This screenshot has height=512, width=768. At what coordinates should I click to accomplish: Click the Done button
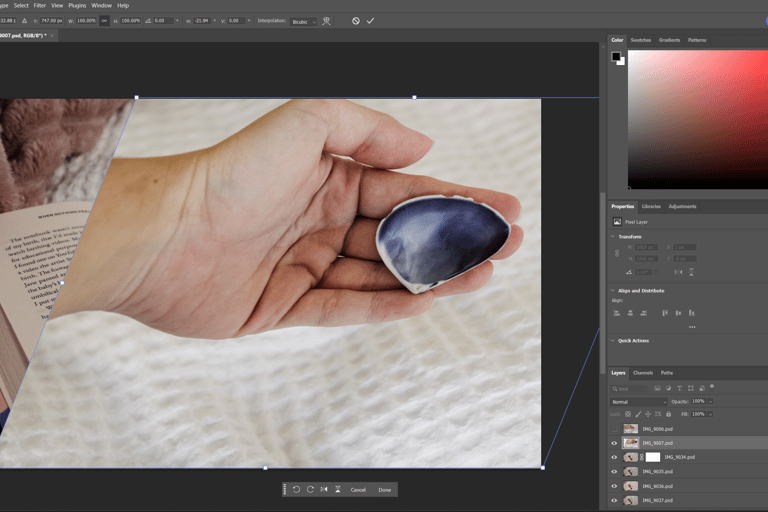pos(384,490)
